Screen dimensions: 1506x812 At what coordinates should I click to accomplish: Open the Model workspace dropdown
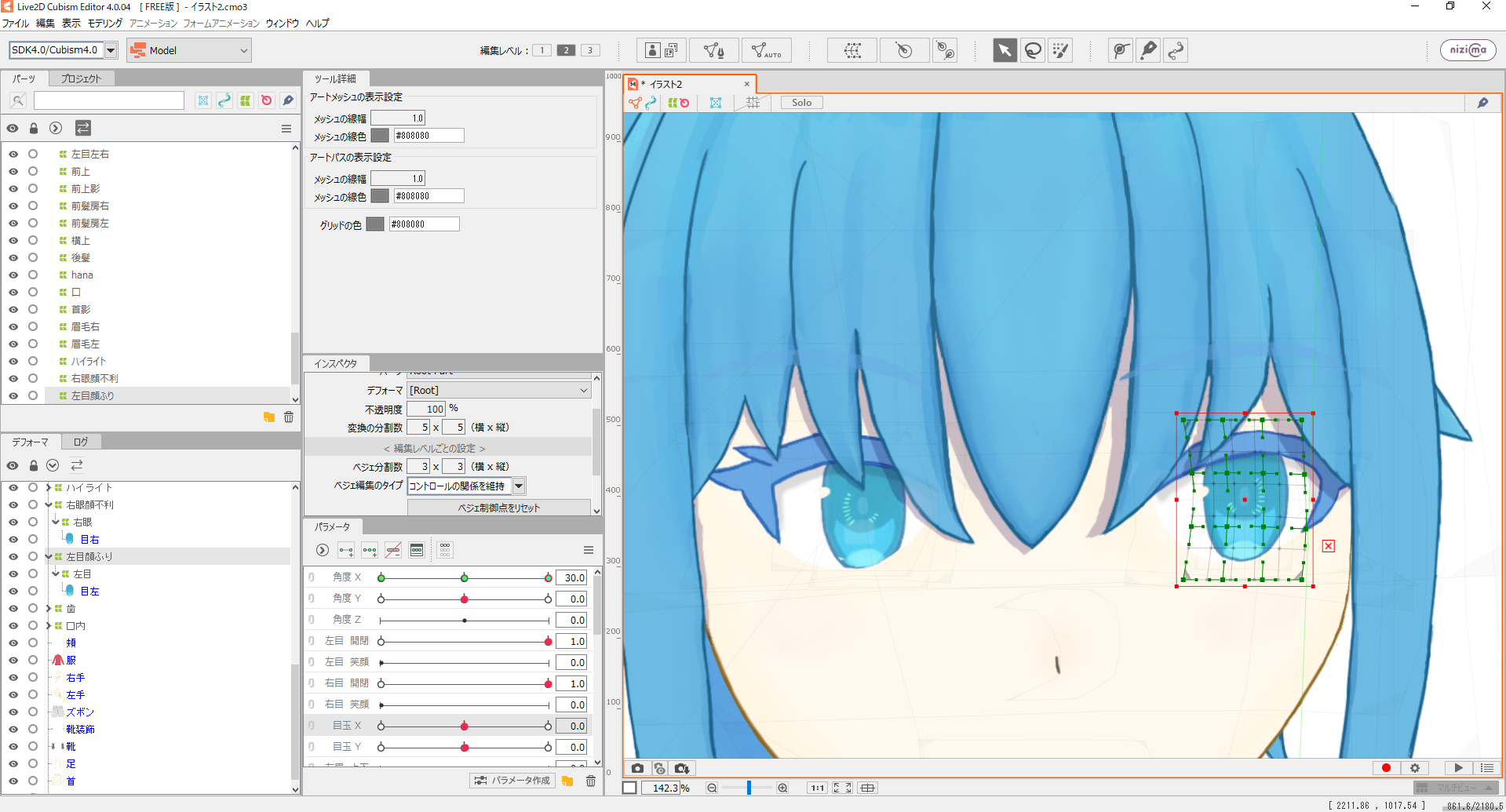pyautogui.click(x=188, y=50)
